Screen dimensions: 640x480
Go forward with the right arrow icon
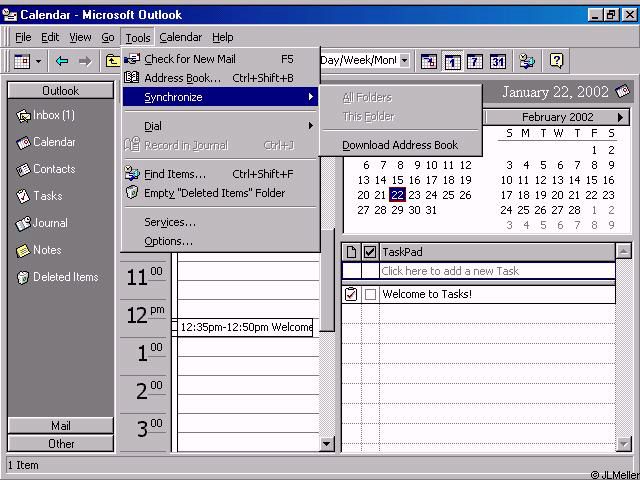(x=85, y=62)
